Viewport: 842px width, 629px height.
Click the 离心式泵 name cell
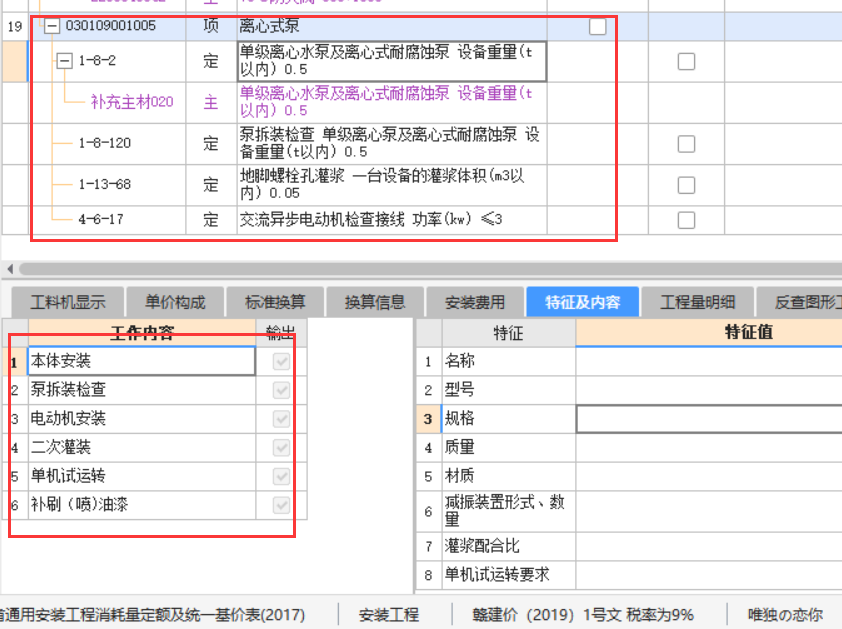[x=392, y=26]
